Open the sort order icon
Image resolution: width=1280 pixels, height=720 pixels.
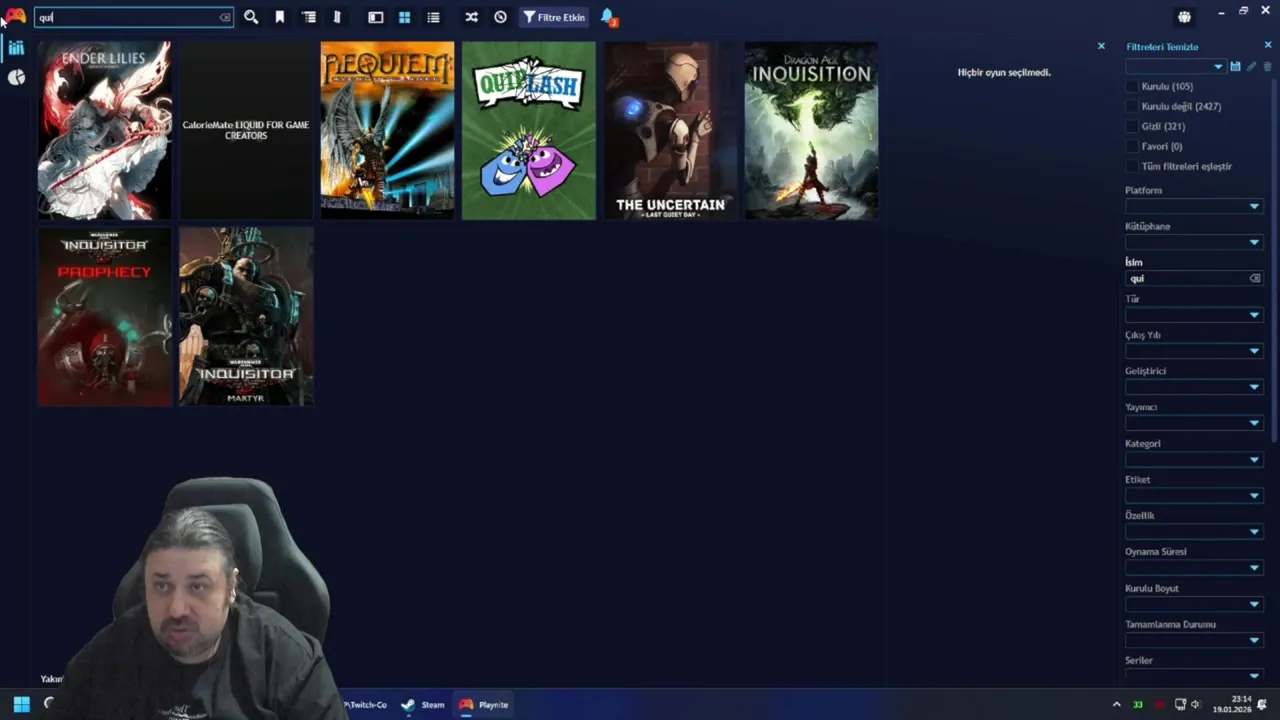[337, 17]
